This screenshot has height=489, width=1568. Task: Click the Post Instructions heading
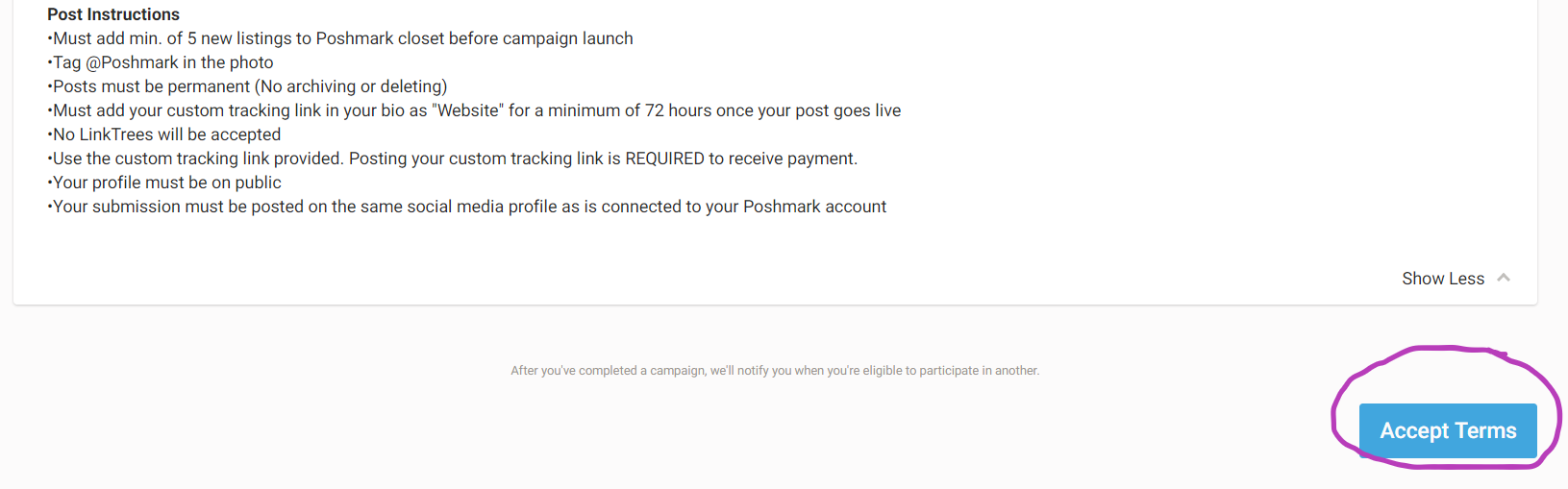[113, 14]
